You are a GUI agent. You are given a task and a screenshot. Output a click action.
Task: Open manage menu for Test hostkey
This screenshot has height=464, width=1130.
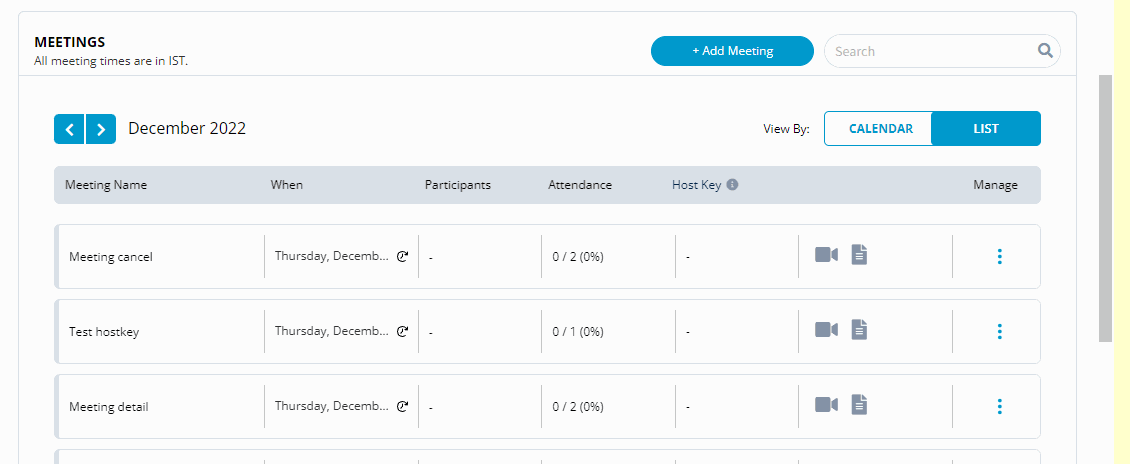[x=999, y=332]
